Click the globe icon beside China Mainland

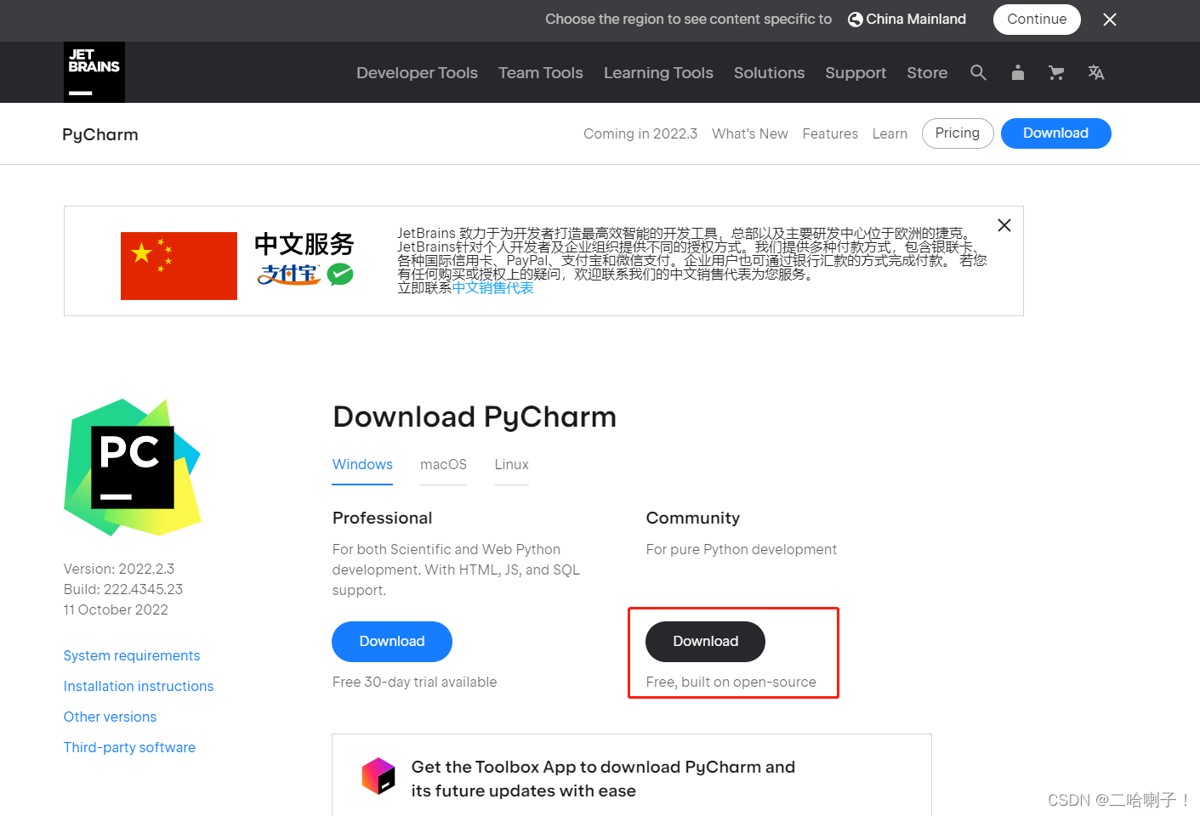855,19
